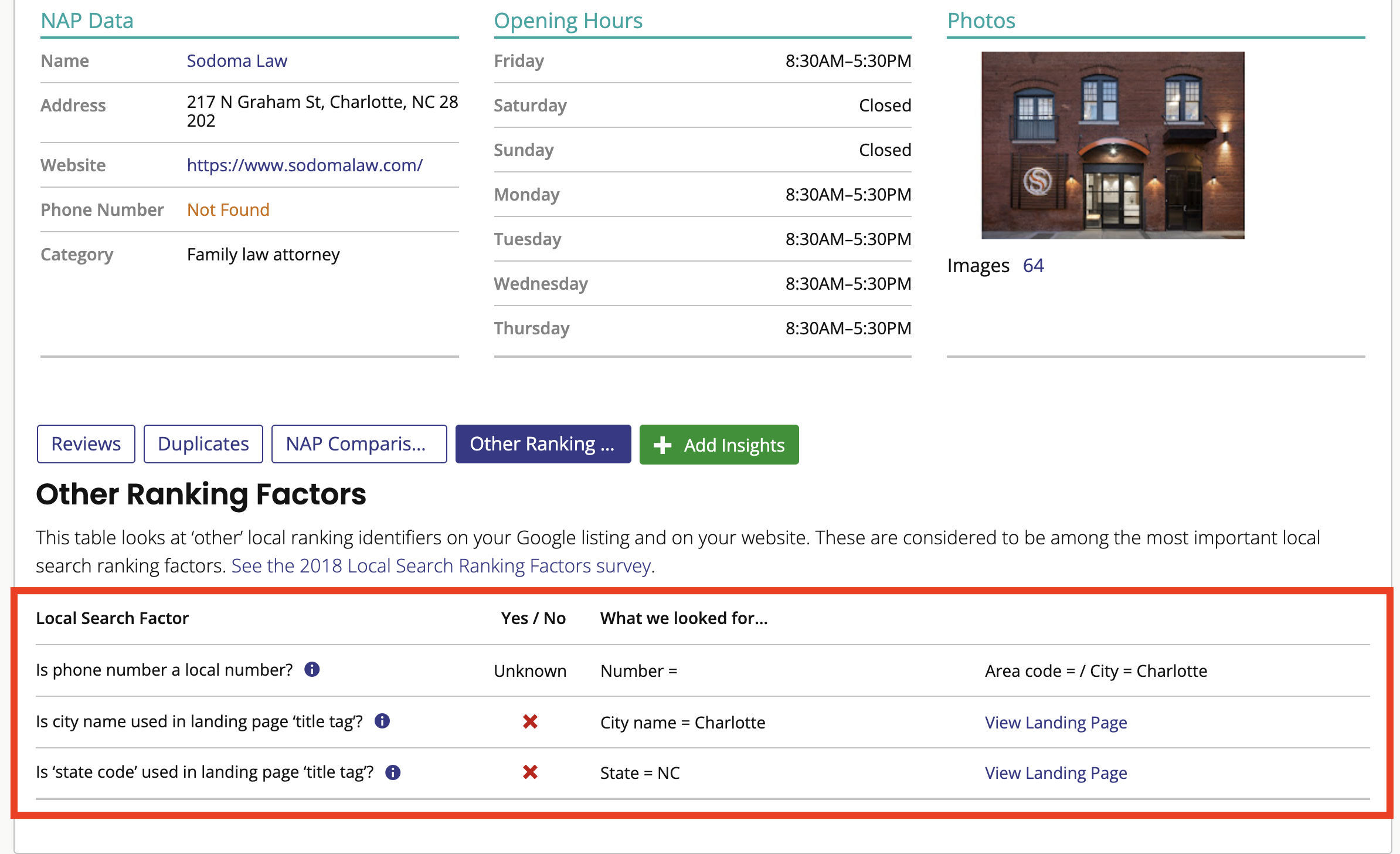The height and width of the screenshot is (854, 1400).
Task: Click the Unknown value in Yes / No column
Action: point(530,671)
